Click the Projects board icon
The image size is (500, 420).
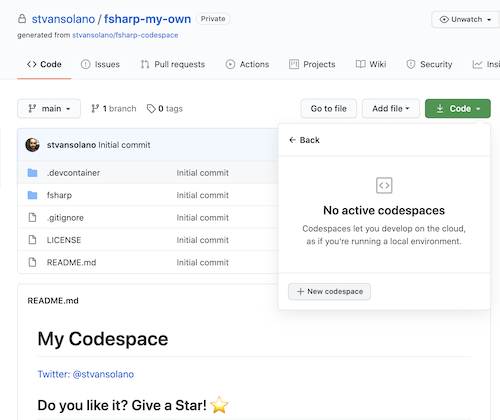(294, 64)
